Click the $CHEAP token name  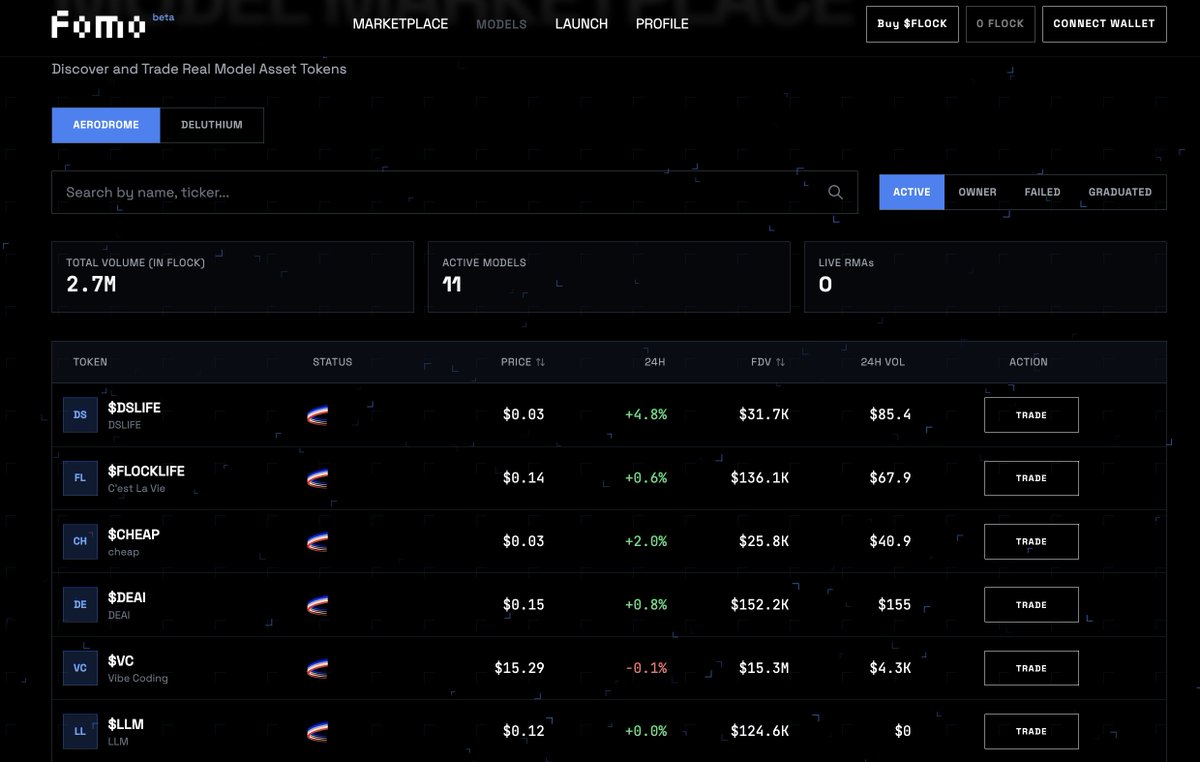pyautogui.click(x=134, y=534)
